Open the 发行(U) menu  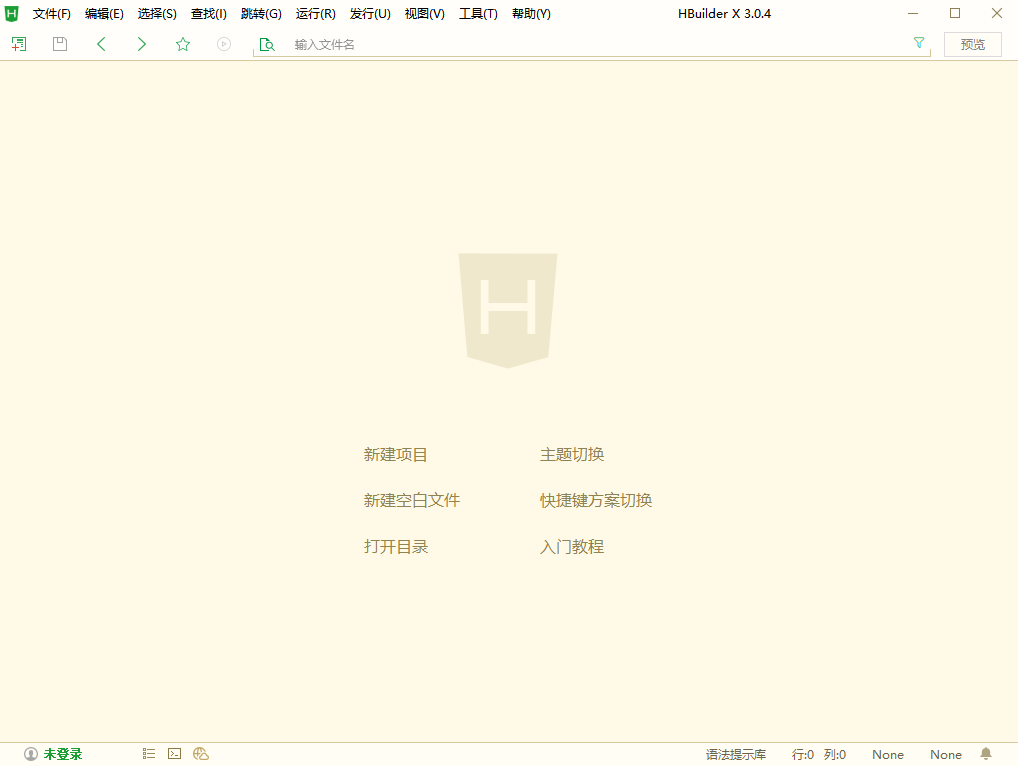click(x=370, y=14)
